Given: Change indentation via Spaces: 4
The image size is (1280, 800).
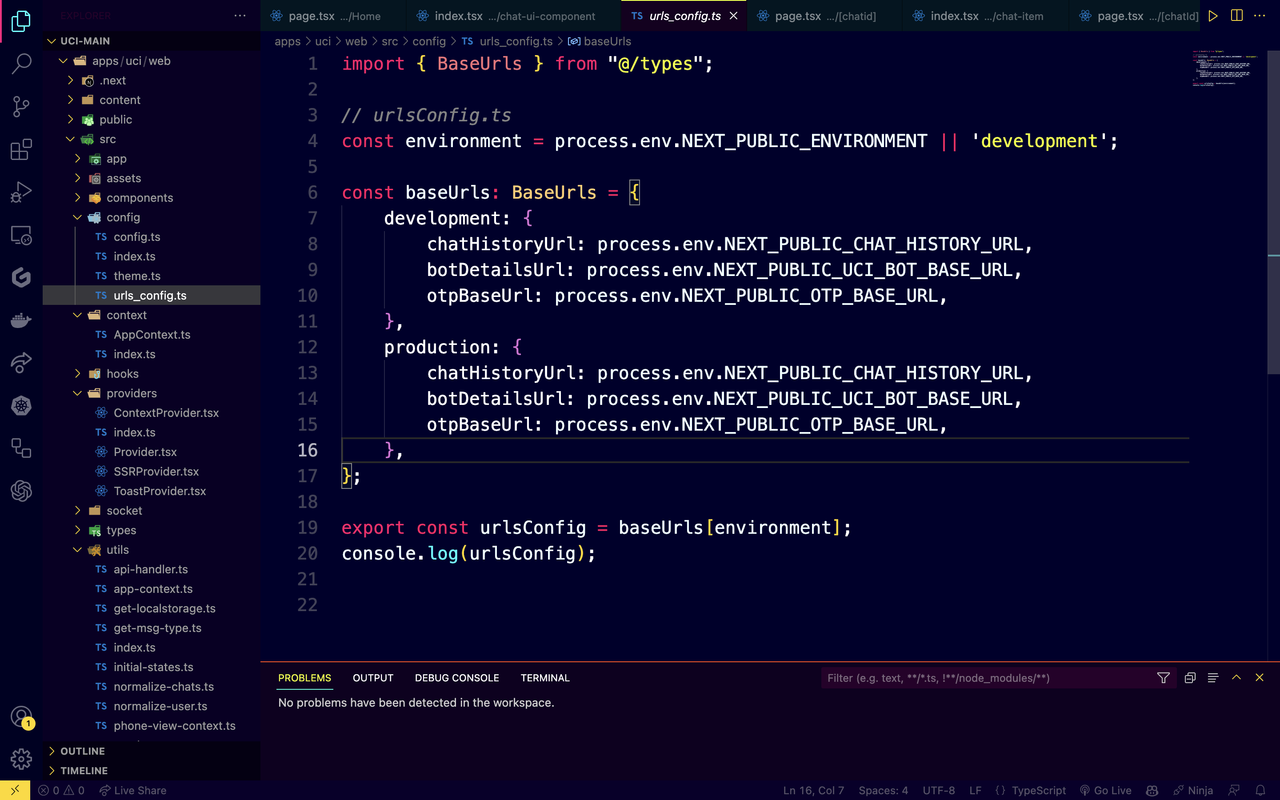Looking at the screenshot, I should pos(883,790).
